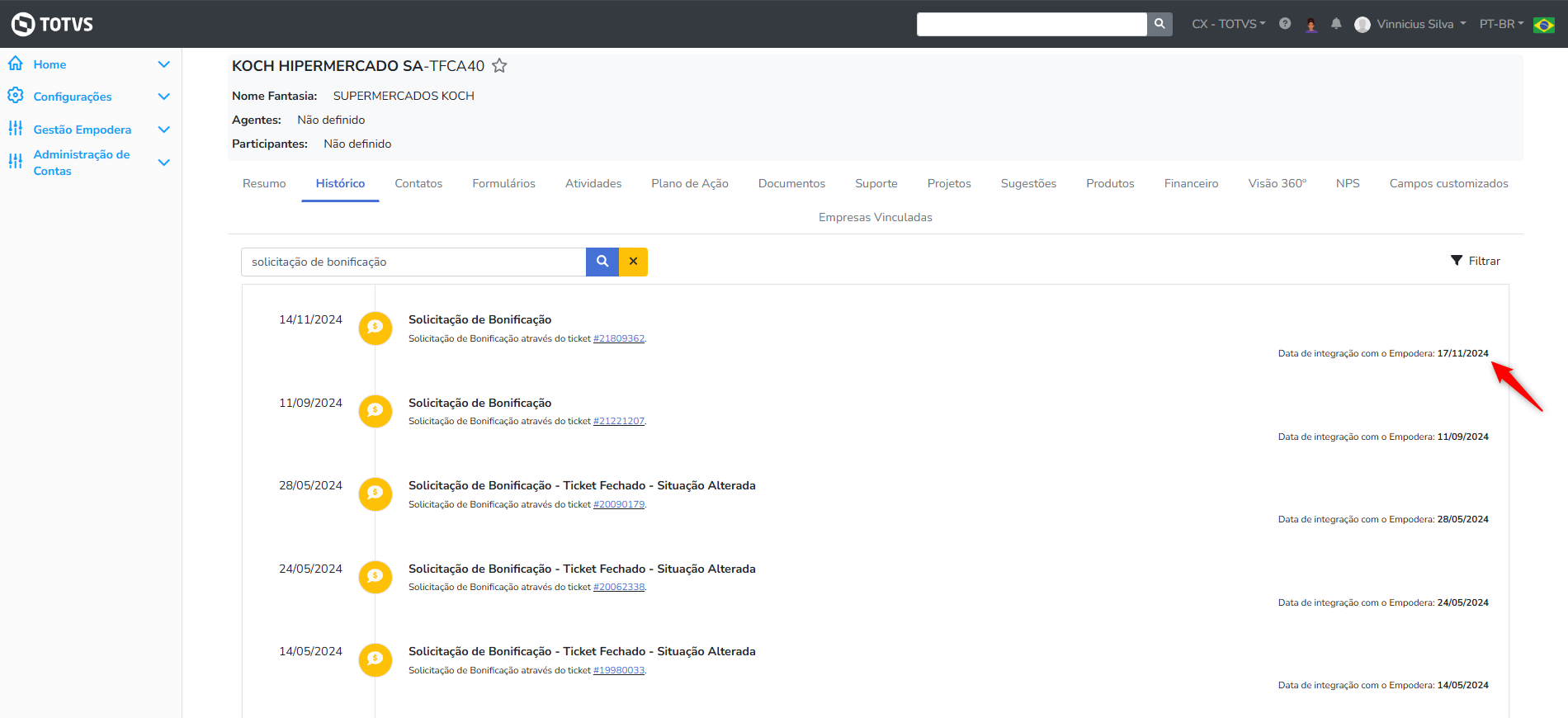The width and height of the screenshot is (1568, 718).
Task: Click the history search field with 'solicitação de bonificação'
Action: [413, 262]
